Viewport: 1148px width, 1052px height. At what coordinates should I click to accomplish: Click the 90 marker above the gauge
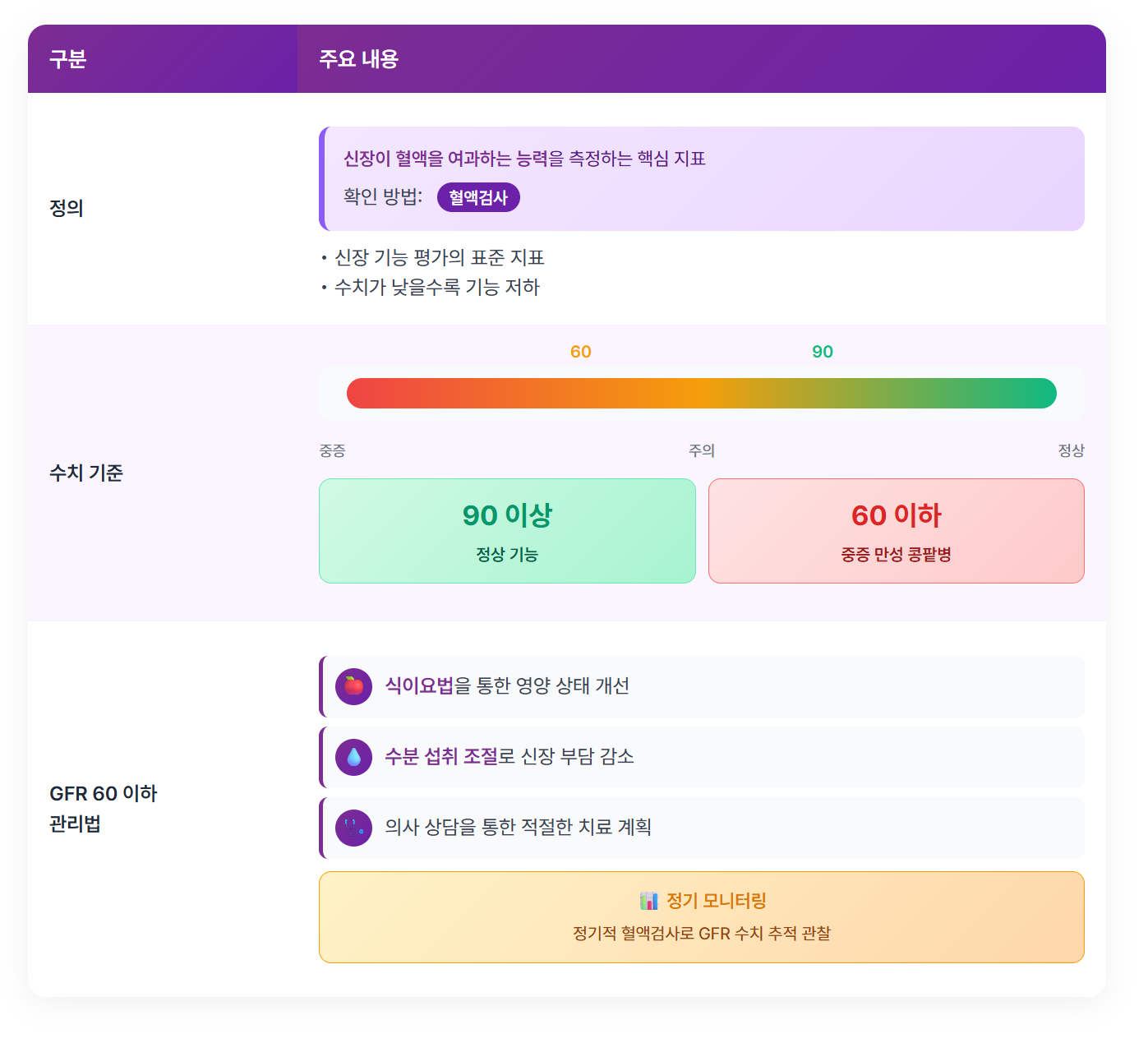[x=823, y=352]
